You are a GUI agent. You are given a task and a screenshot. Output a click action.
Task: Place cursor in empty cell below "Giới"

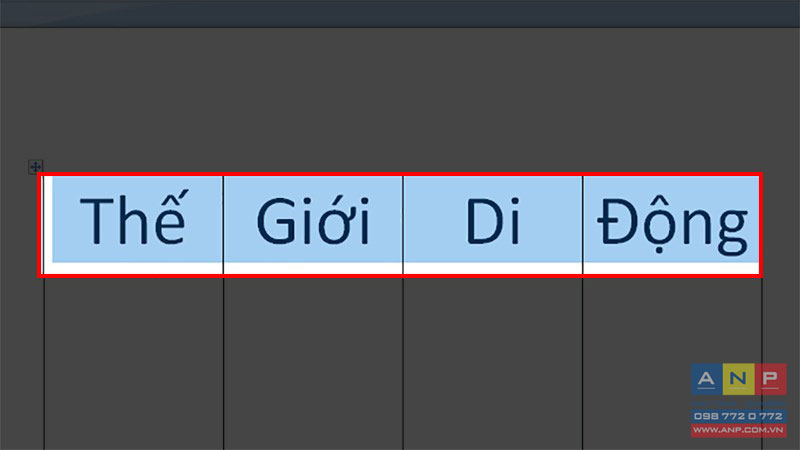pos(313,364)
